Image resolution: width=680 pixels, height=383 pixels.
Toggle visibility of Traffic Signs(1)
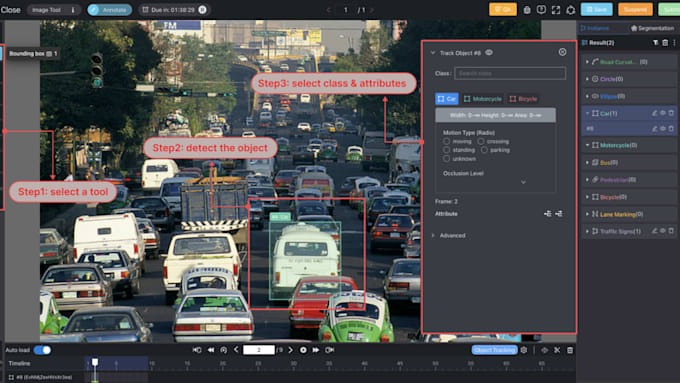[x=663, y=231]
